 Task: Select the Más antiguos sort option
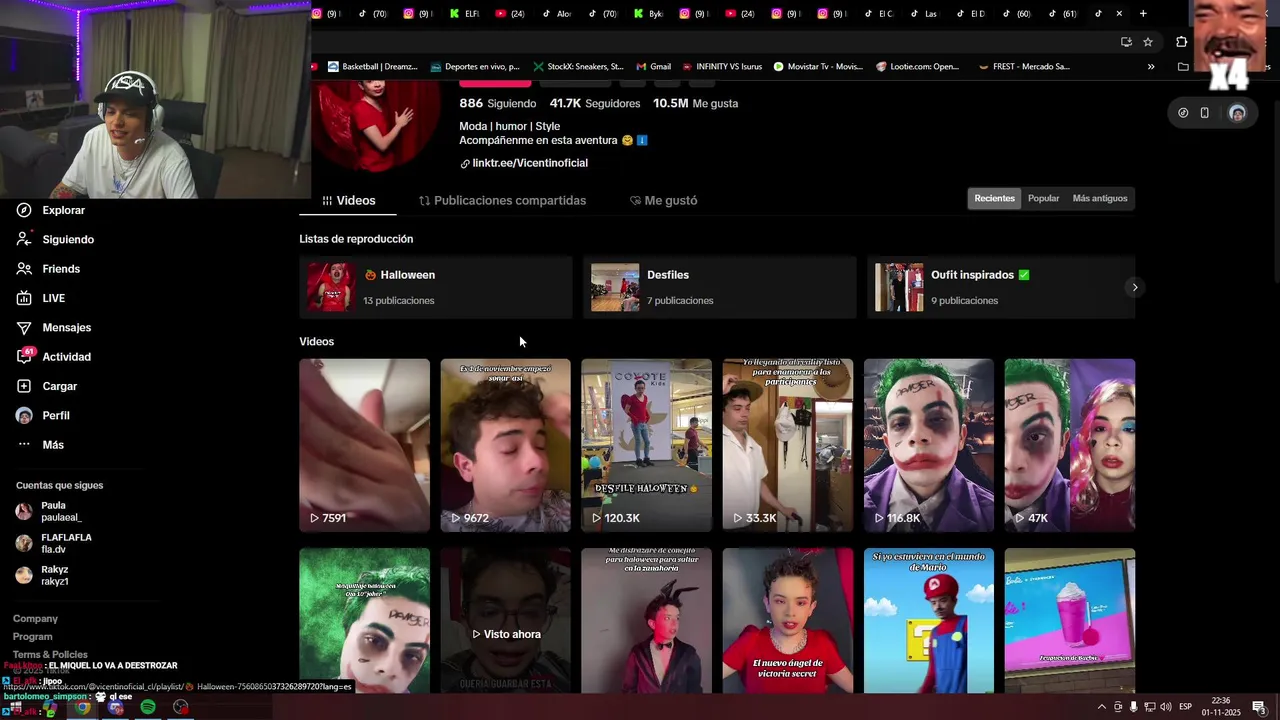tap(1100, 198)
